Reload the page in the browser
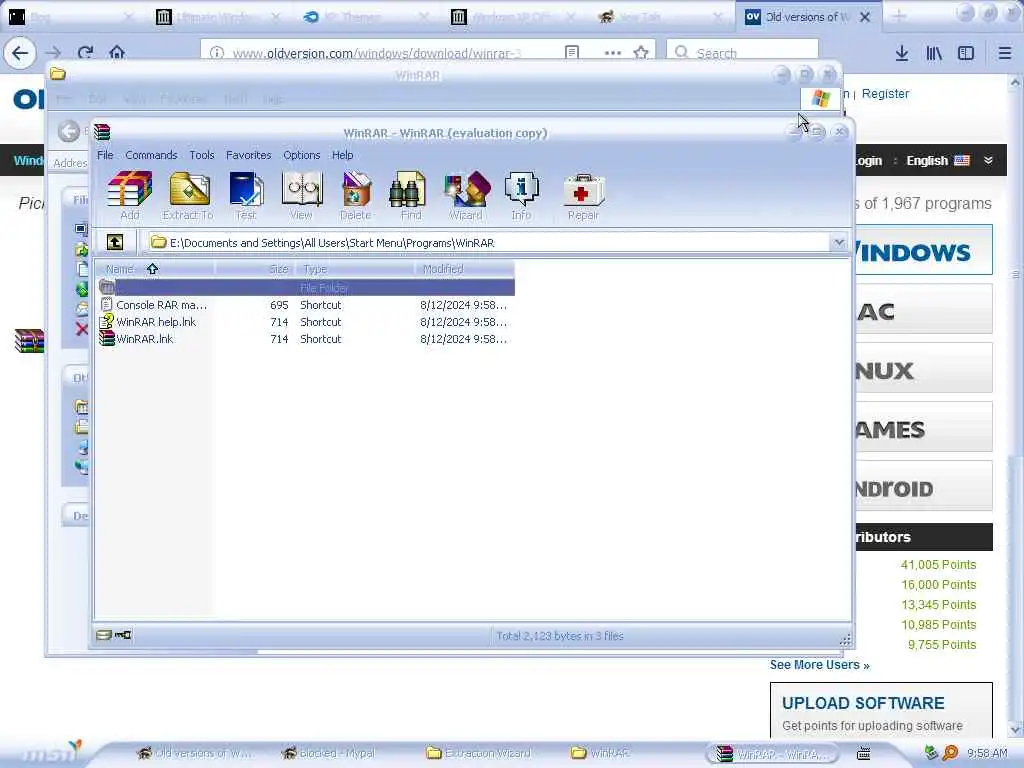Viewport: 1024px width, 768px height. (x=85, y=52)
